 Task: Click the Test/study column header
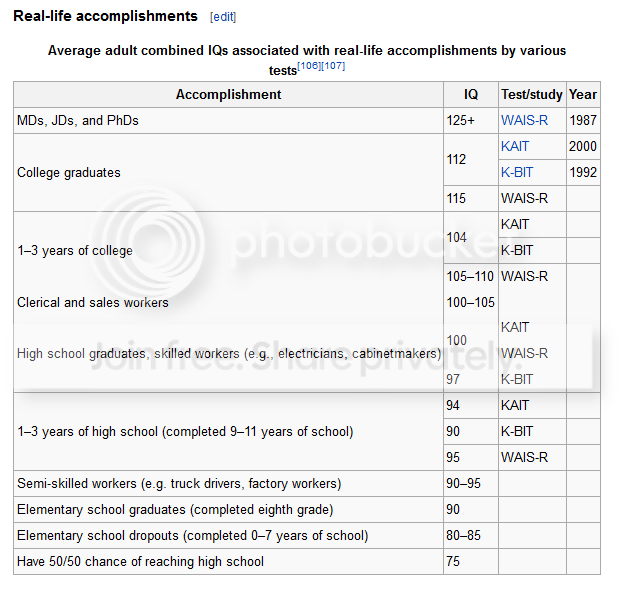532,94
